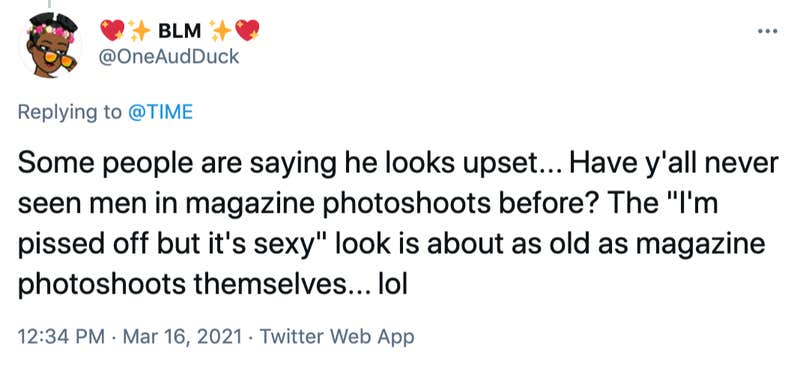The width and height of the screenshot is (800, 370).
Task: Click the sparkle emoji before BLM
Action: click(138, 32)
